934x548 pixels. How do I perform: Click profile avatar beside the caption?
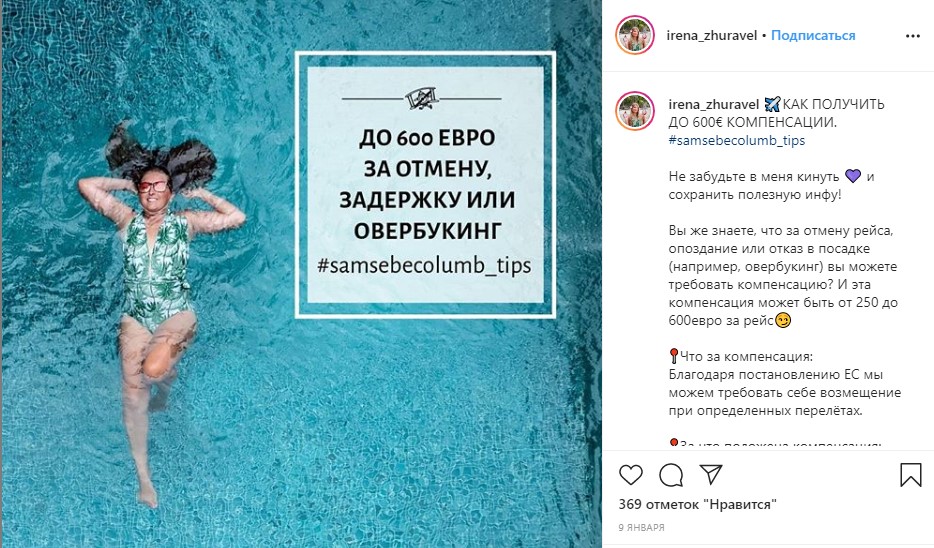635,111
